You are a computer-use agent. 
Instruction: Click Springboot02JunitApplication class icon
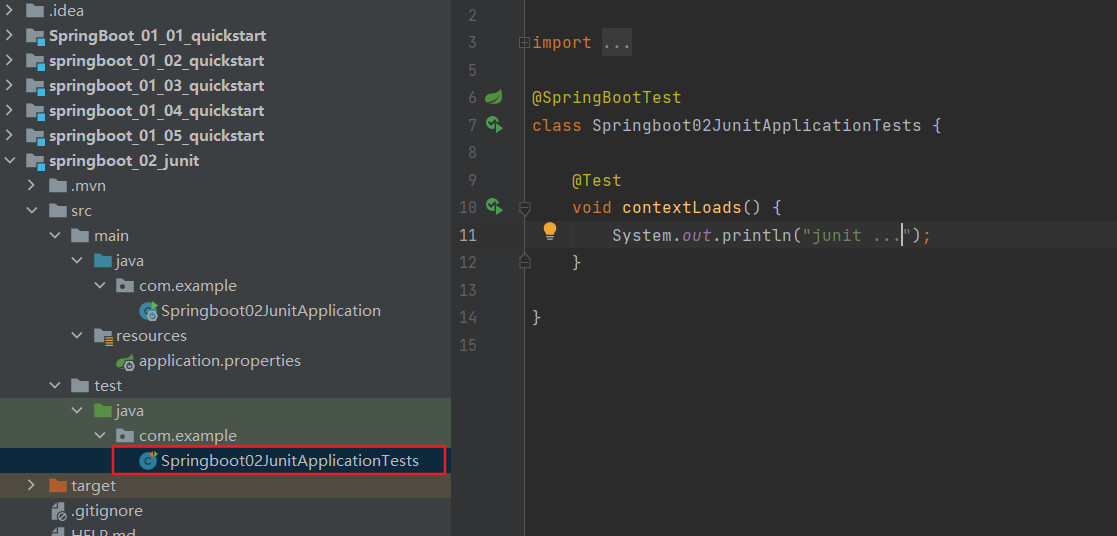click(149, 311)
